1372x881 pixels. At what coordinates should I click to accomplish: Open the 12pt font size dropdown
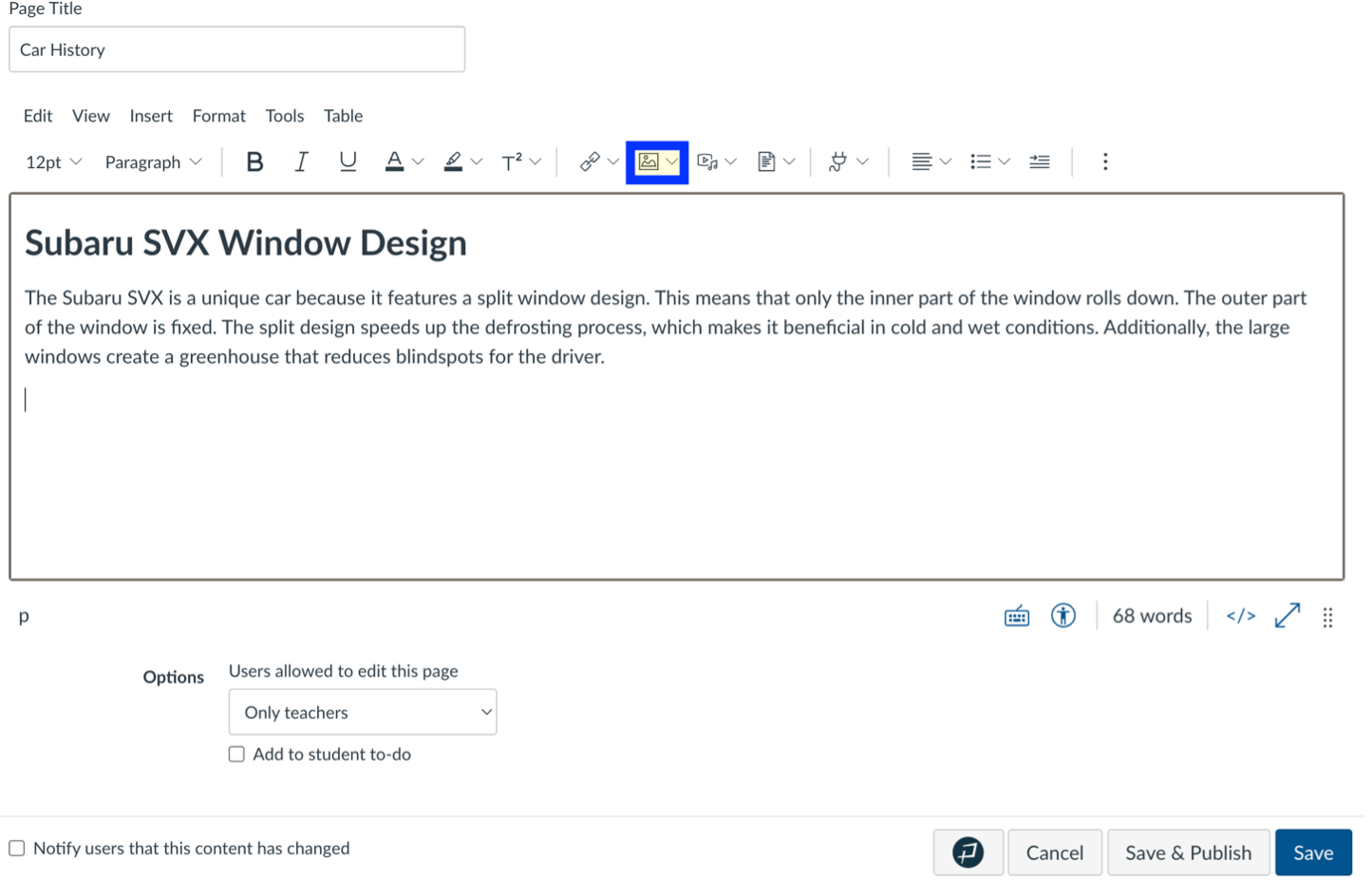pyautogui.click(x=53, y=162)
